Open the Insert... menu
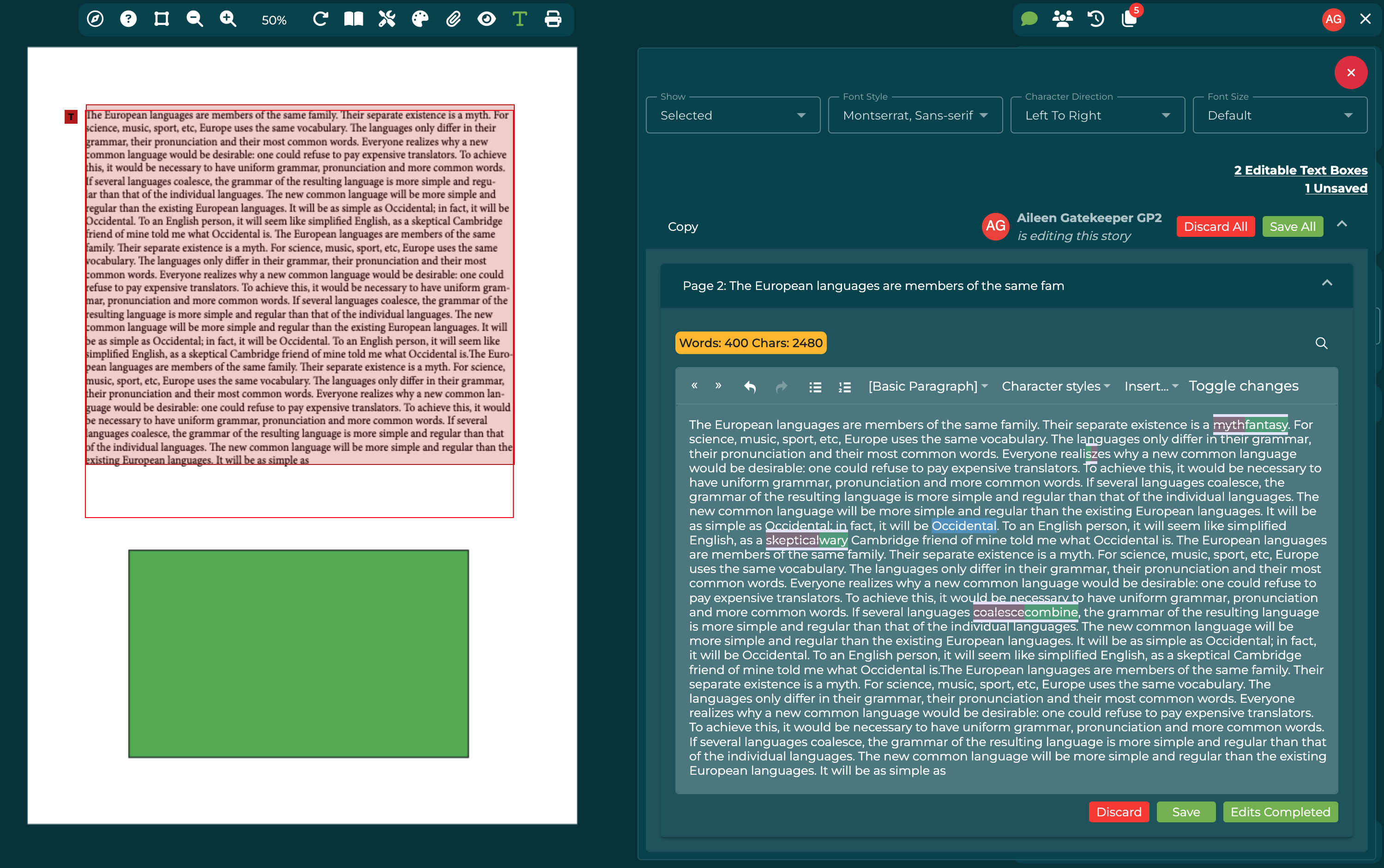Image resolution: width=1384 pixels, height=868 pixels. pyautogui.click(x=1150, y=386)
